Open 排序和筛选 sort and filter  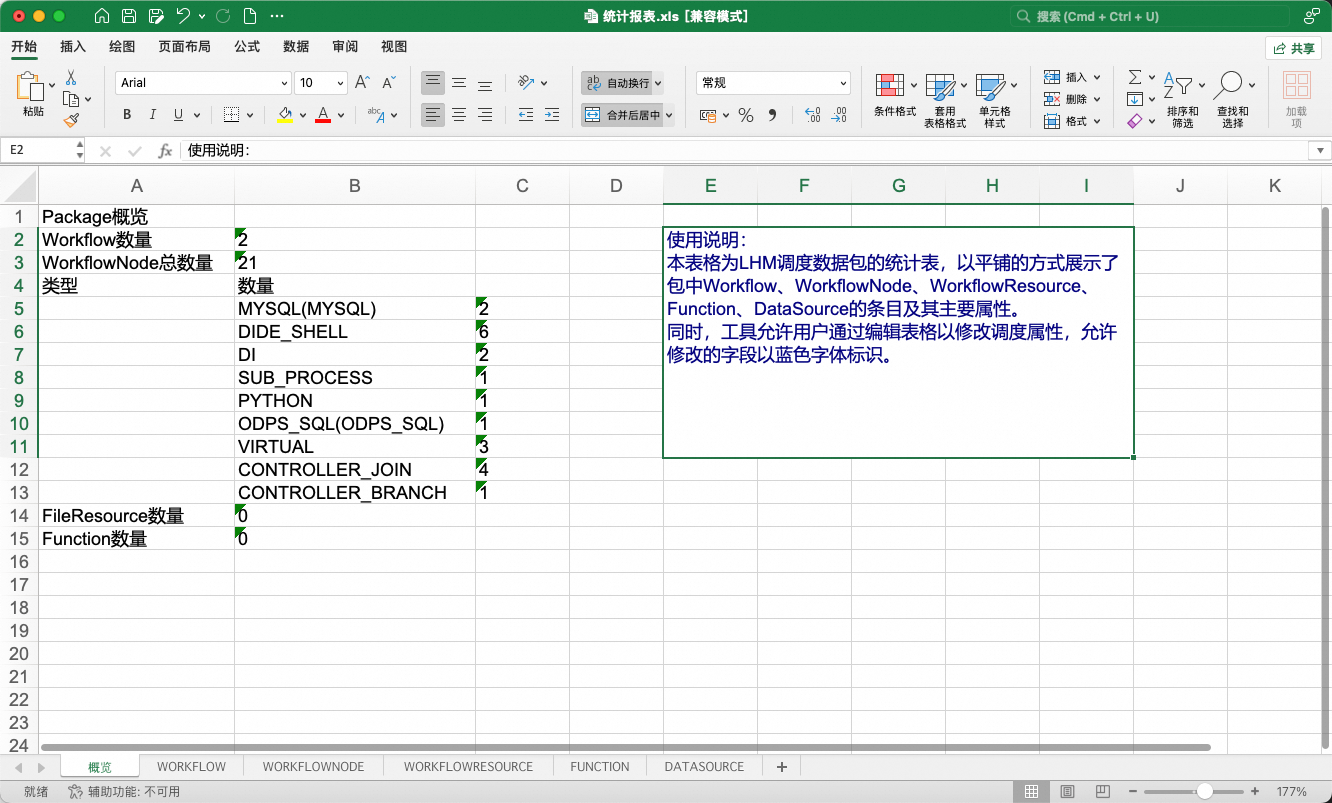click(x=1183, y=100)
